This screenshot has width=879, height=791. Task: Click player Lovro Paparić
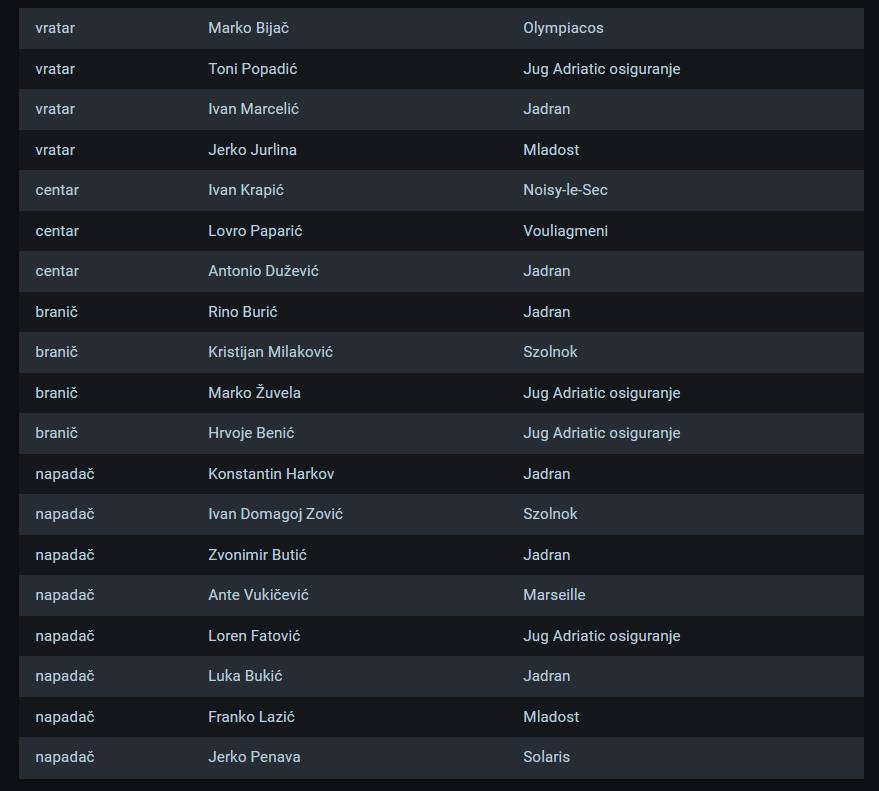pos(255,231)
